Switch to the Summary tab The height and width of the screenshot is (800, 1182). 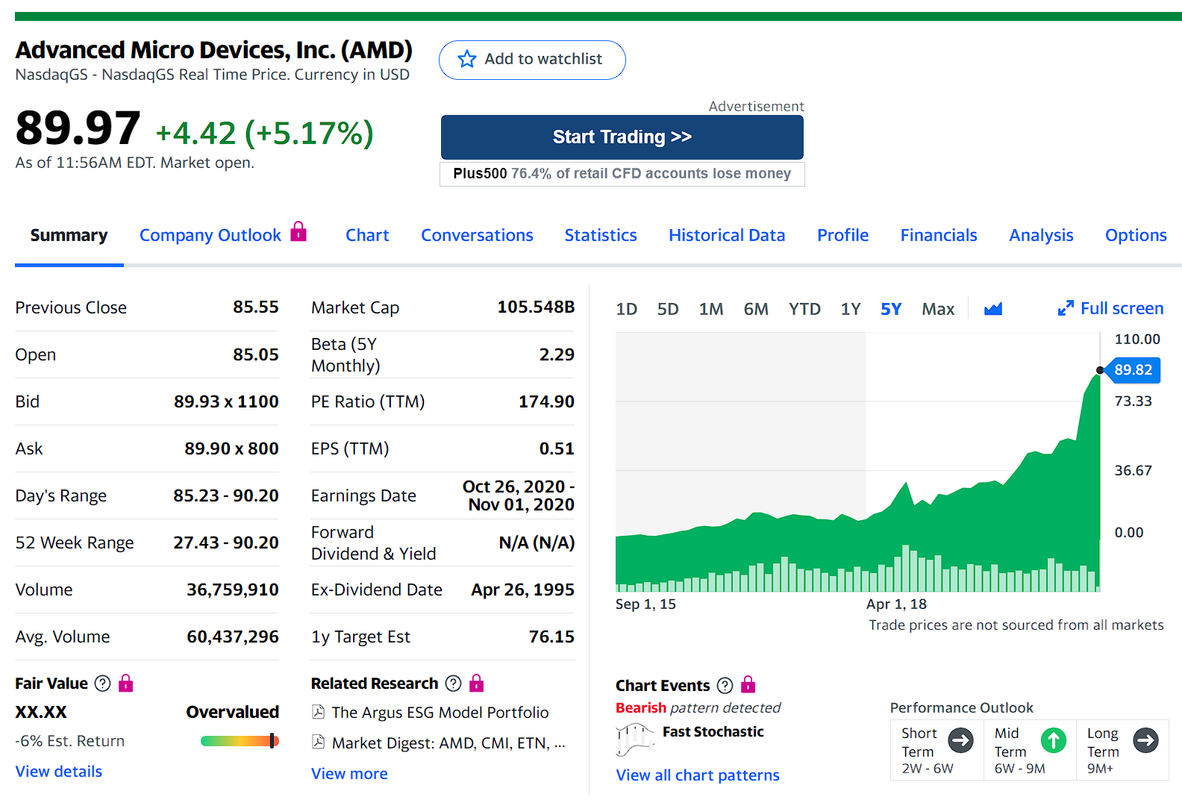69,235
